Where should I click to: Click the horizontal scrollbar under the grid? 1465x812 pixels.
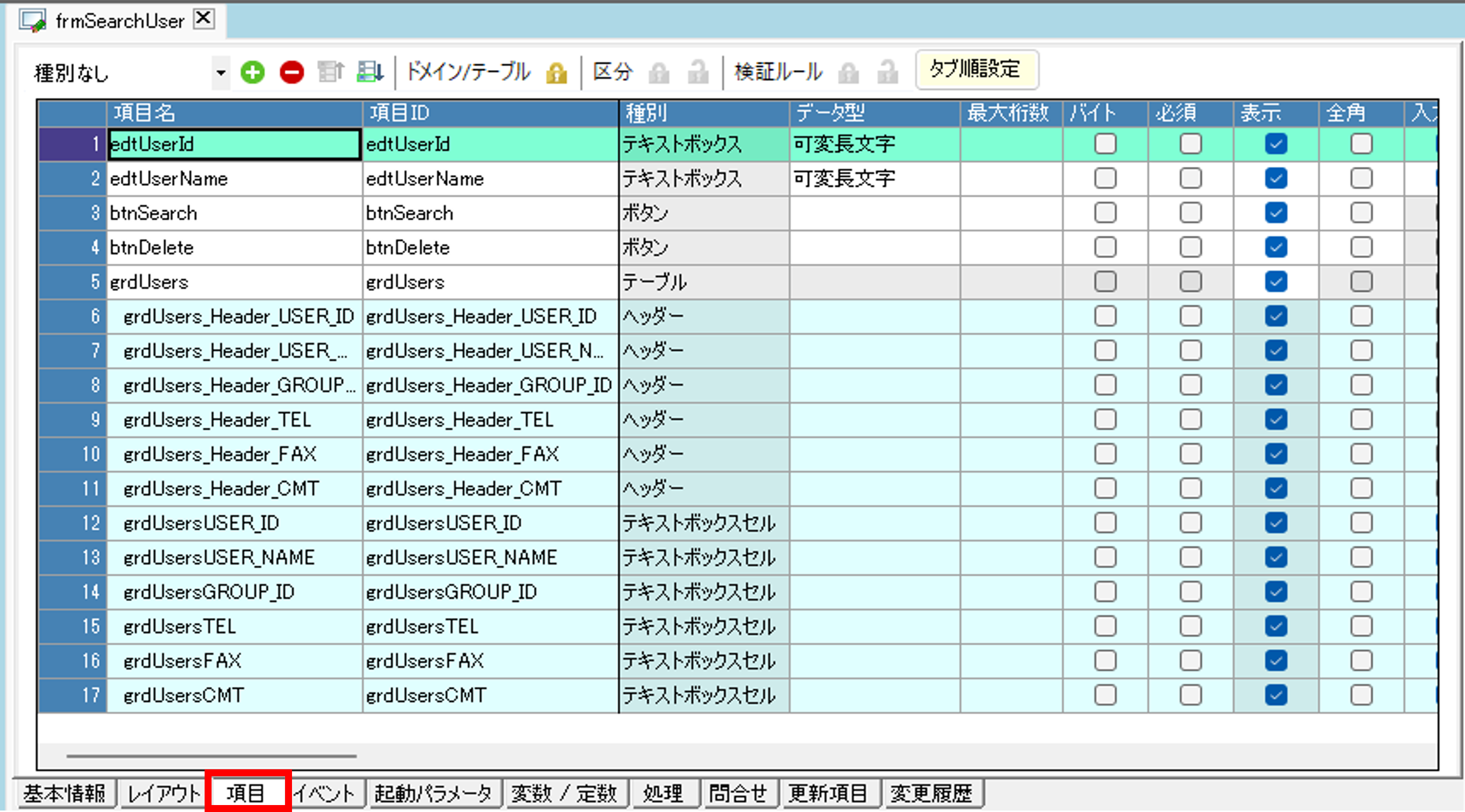tap(212, 756)
